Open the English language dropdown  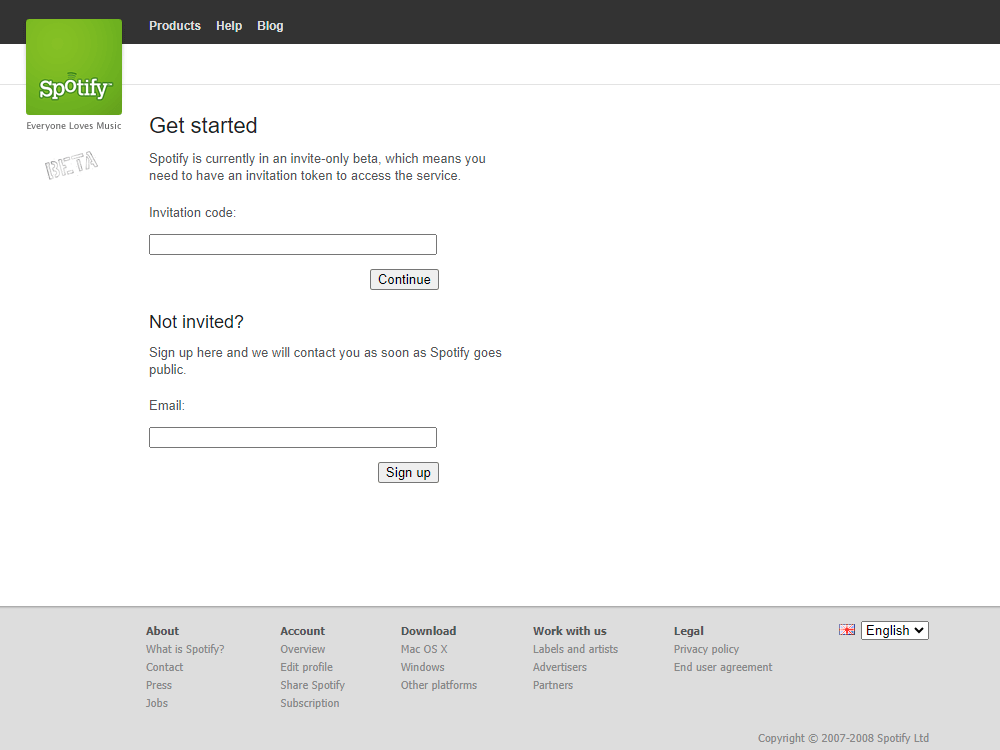click(x=895, y=630)
